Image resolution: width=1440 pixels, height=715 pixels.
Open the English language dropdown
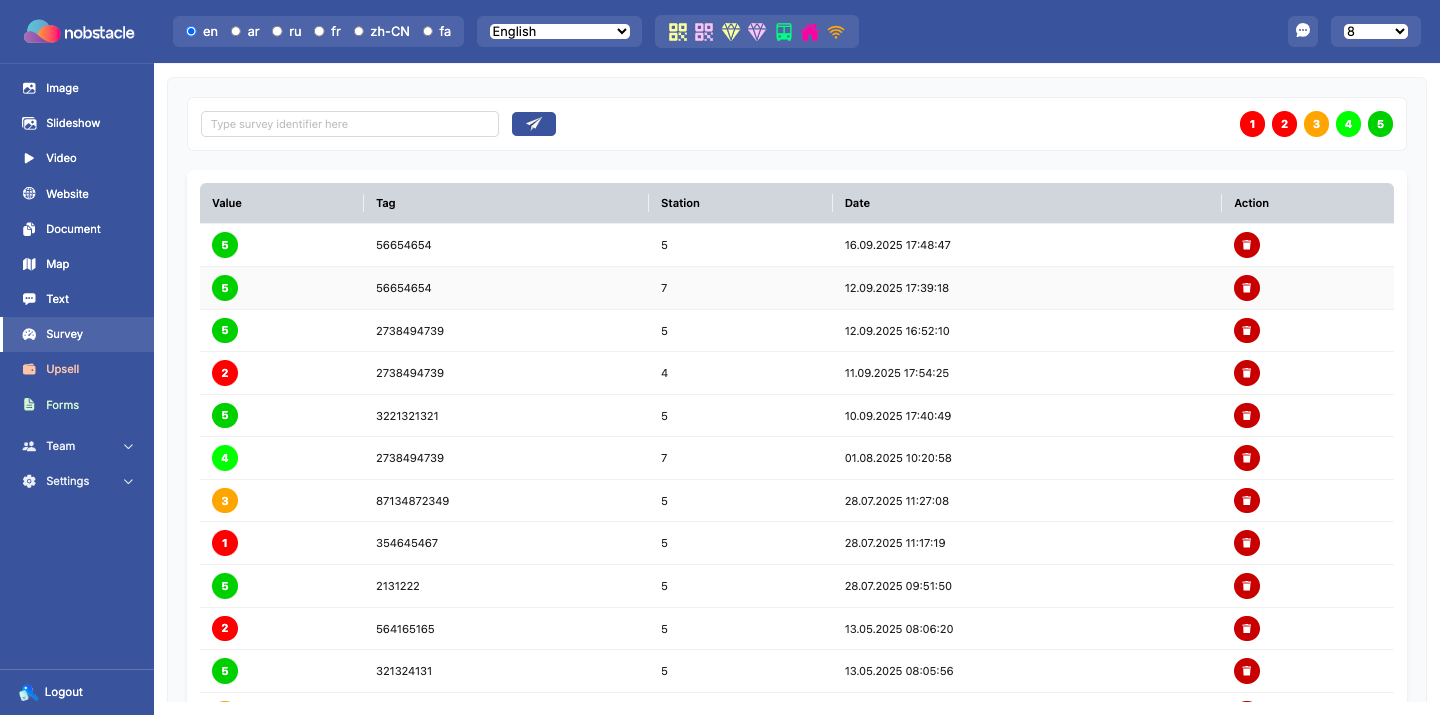click(x=559, y=32)
